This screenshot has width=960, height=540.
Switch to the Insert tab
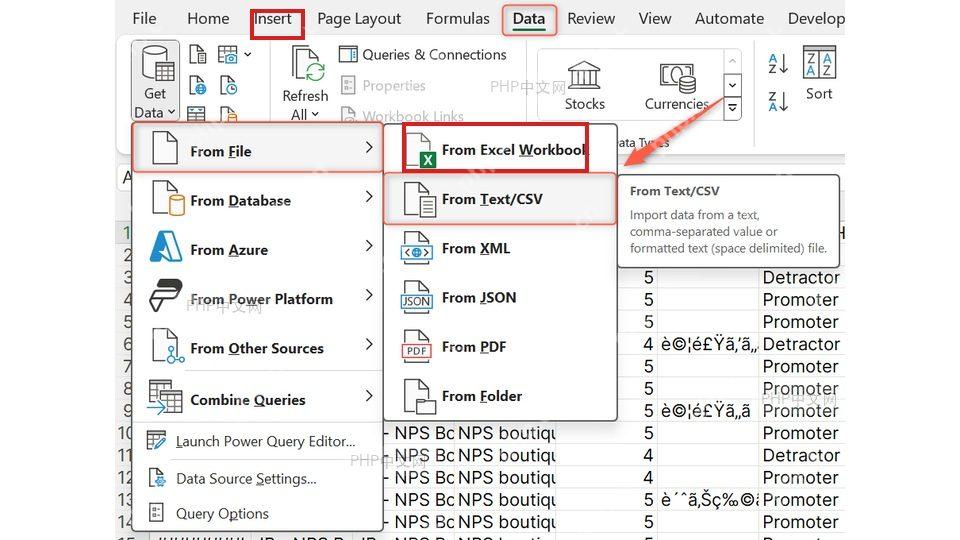273,19
